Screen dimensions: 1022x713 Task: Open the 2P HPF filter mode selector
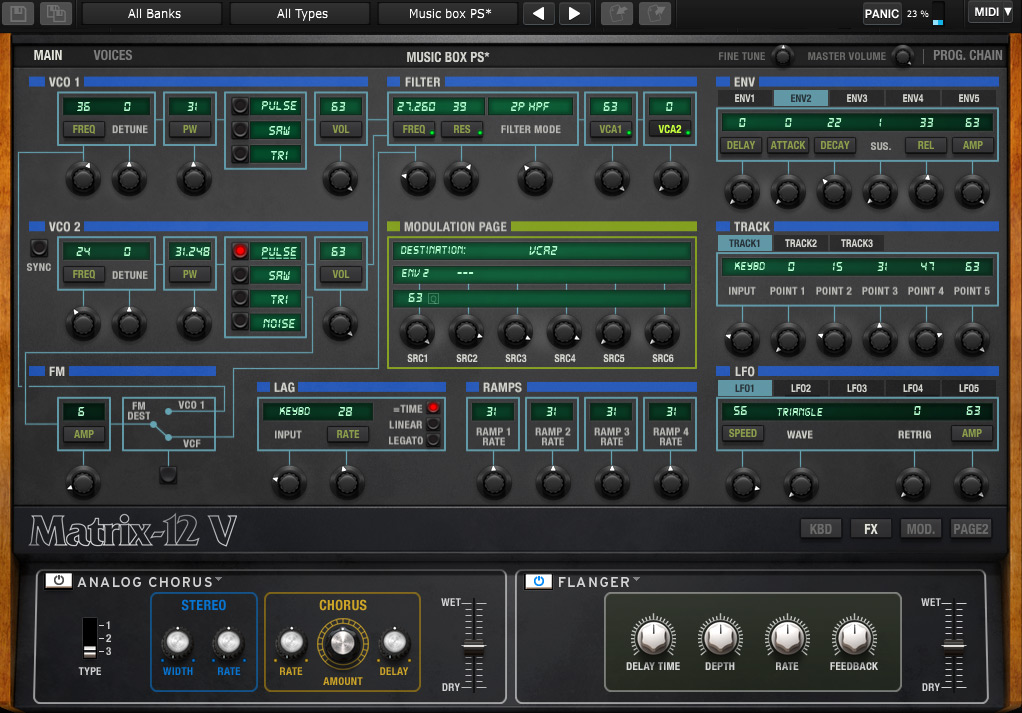[x=530, y=106]
